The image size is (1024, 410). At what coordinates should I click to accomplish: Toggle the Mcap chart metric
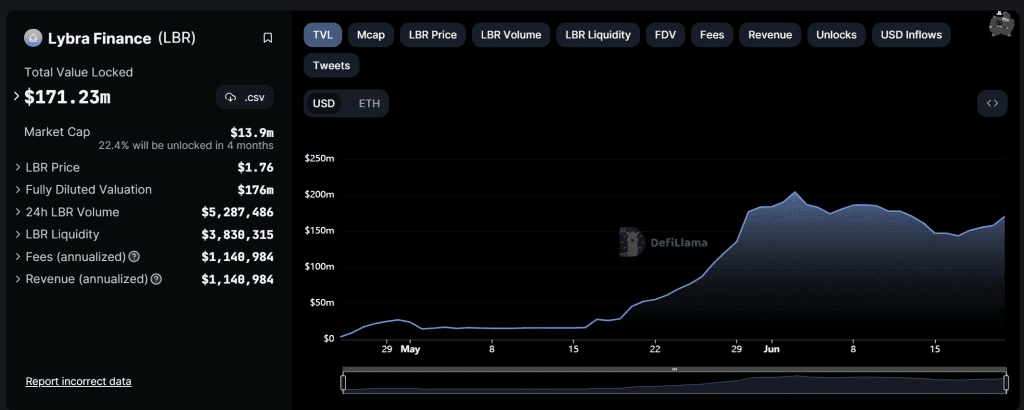pos(371,35)
